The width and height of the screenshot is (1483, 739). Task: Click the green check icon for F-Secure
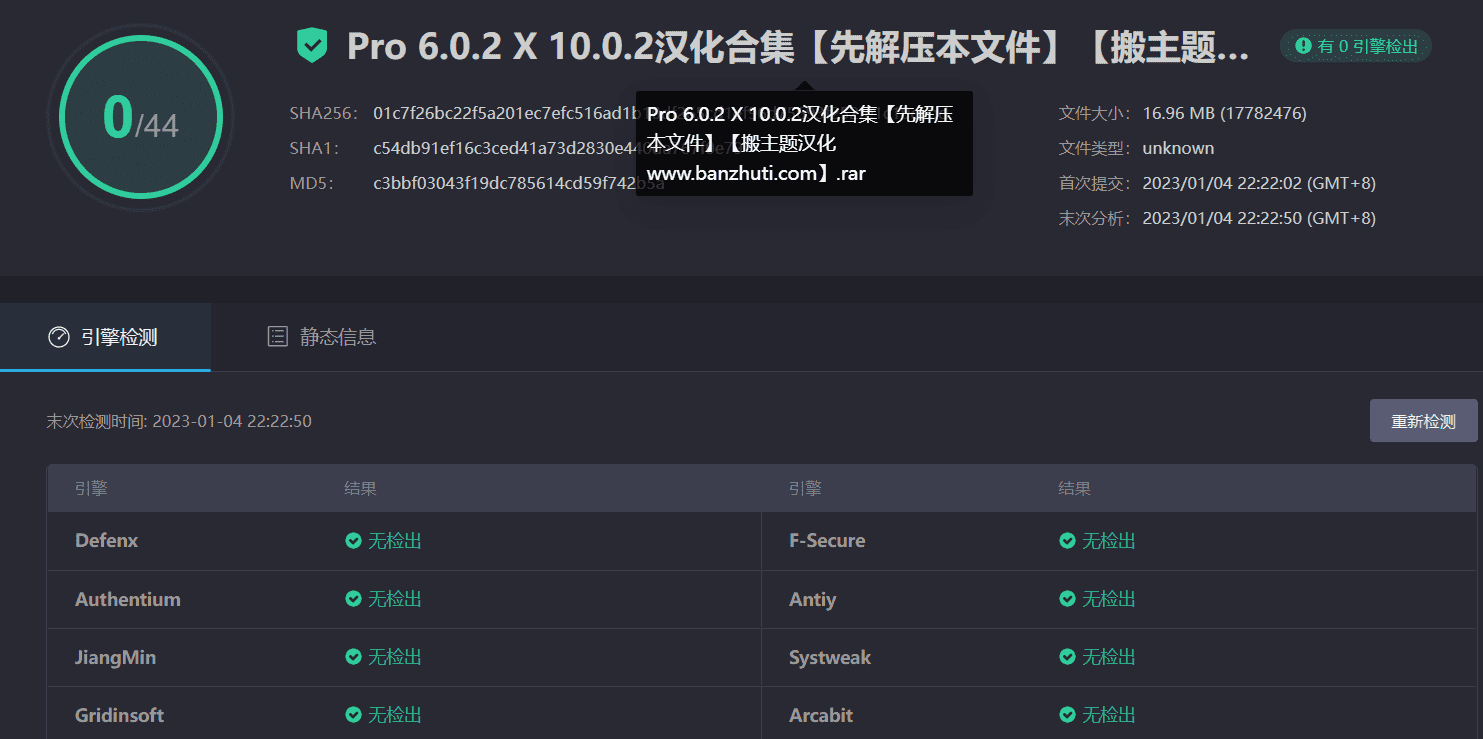[x=1067, y=541]
